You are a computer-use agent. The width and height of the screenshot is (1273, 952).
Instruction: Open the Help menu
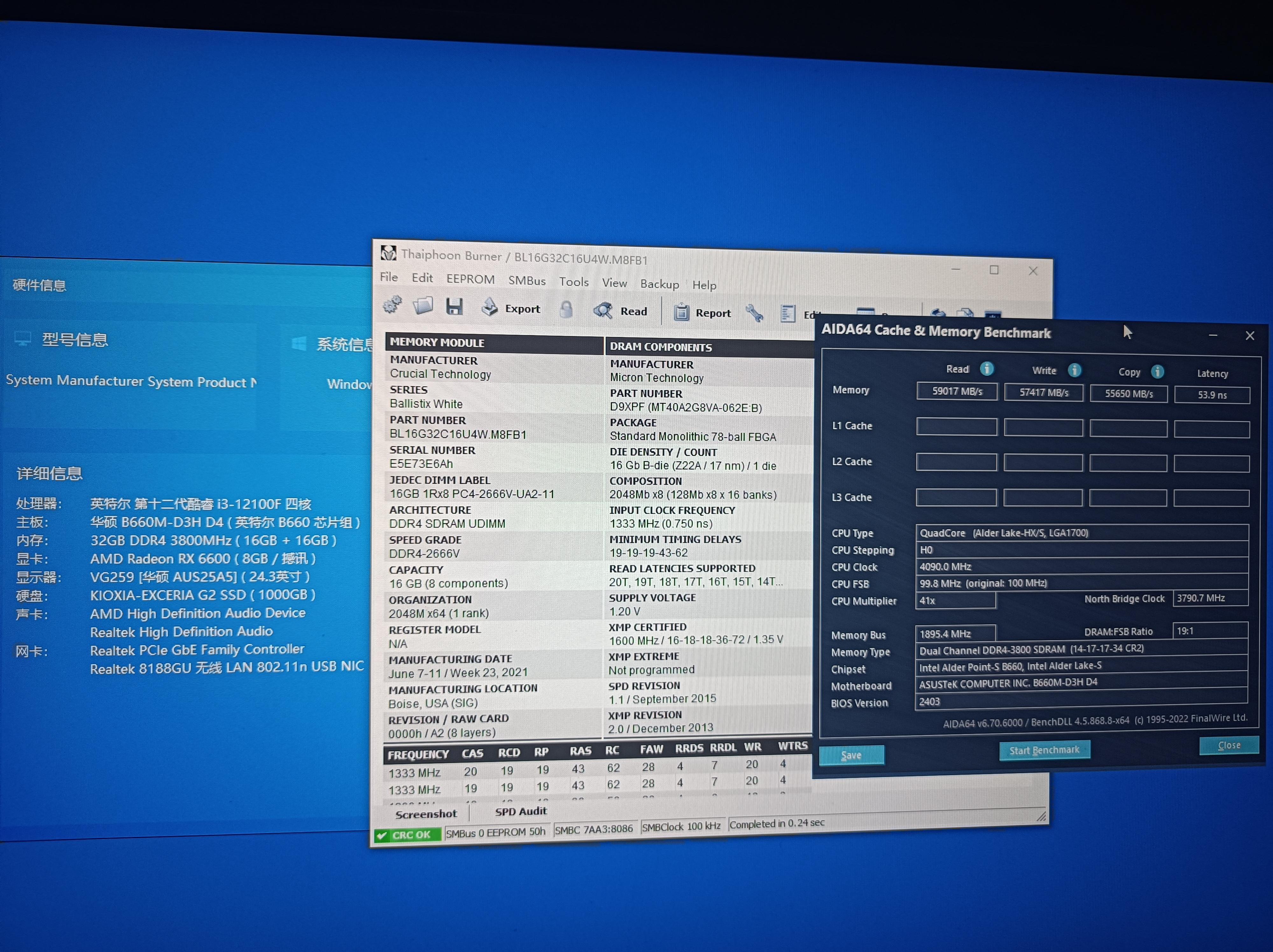click(704, 285)
